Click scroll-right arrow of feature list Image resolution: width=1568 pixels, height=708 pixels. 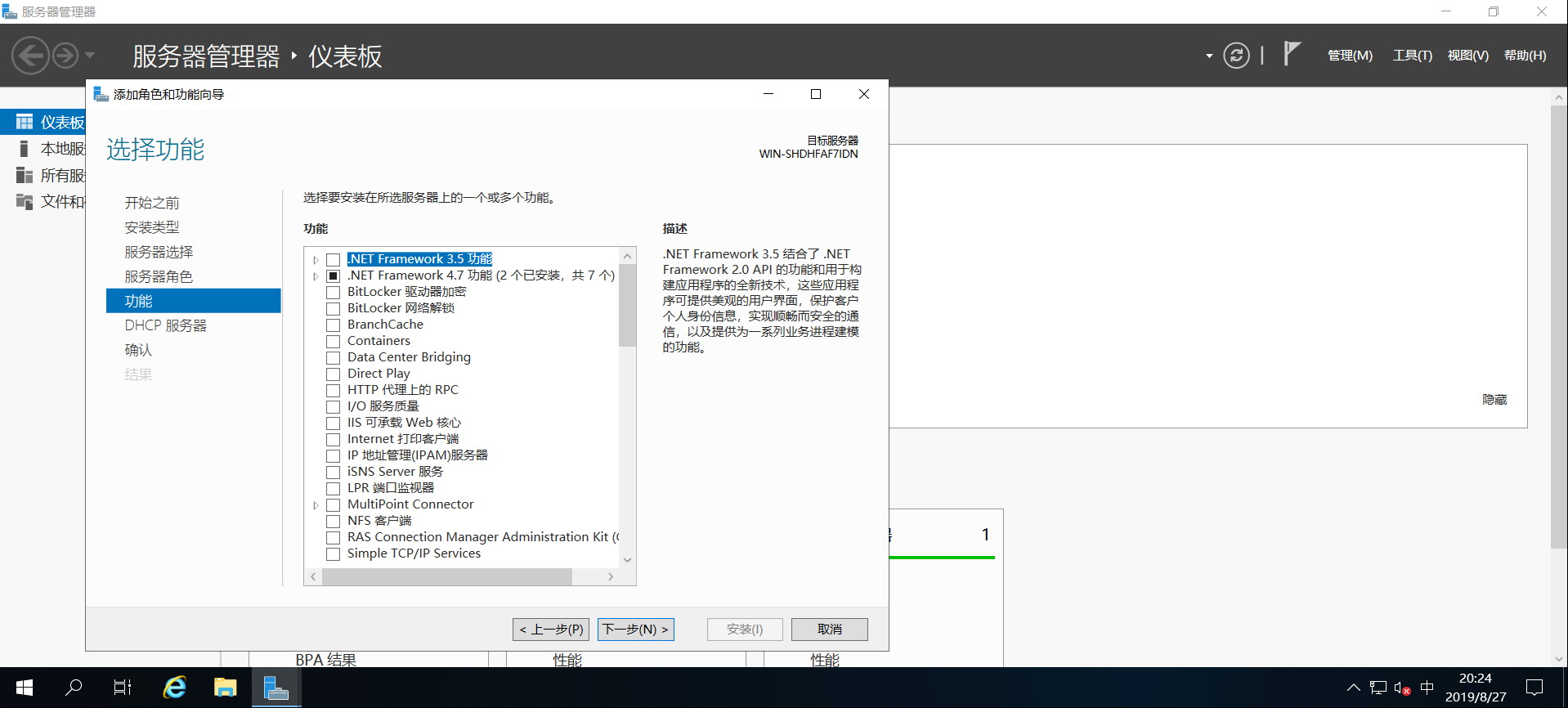(610, 576)
